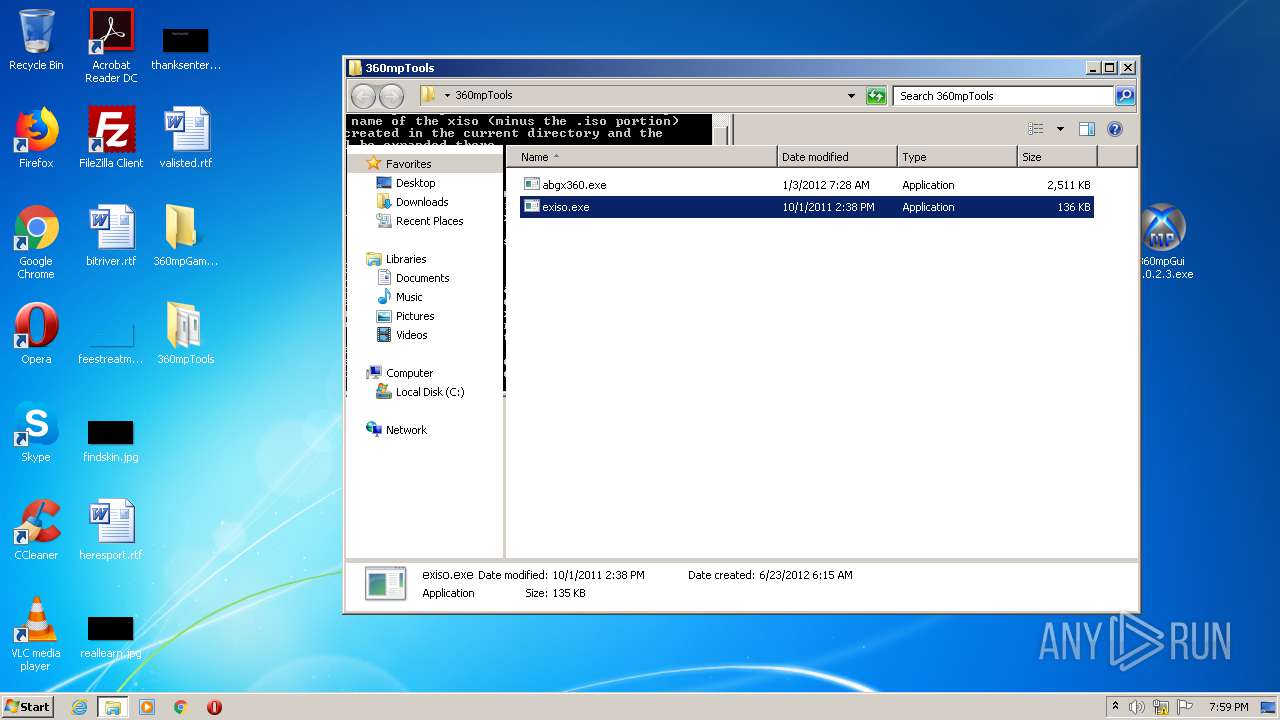The height and width of the screenshot is (720, 1280).
Task: Open Desktop in the navigation pane
Action: pyautogui.click(x=415, y=183)
